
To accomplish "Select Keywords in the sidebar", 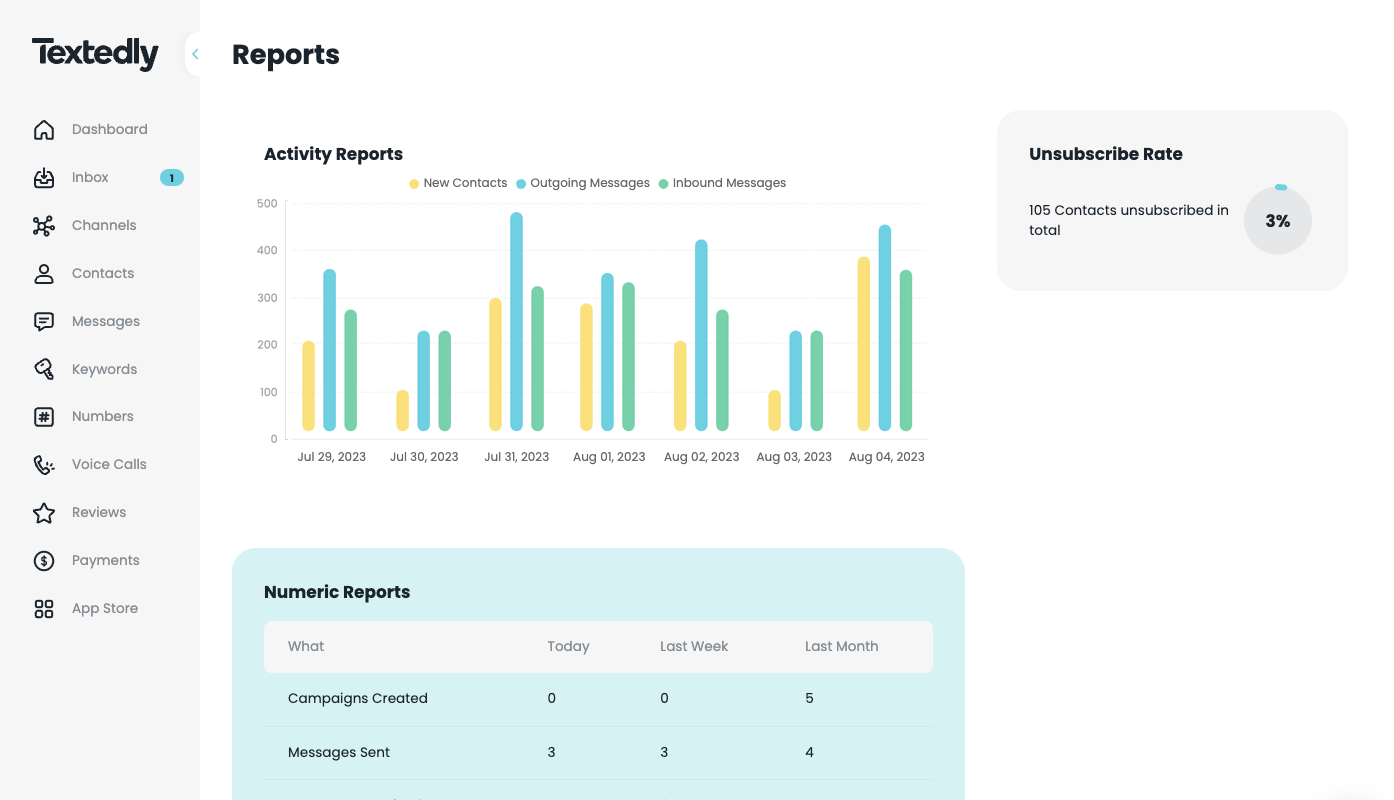I will 104,369.
